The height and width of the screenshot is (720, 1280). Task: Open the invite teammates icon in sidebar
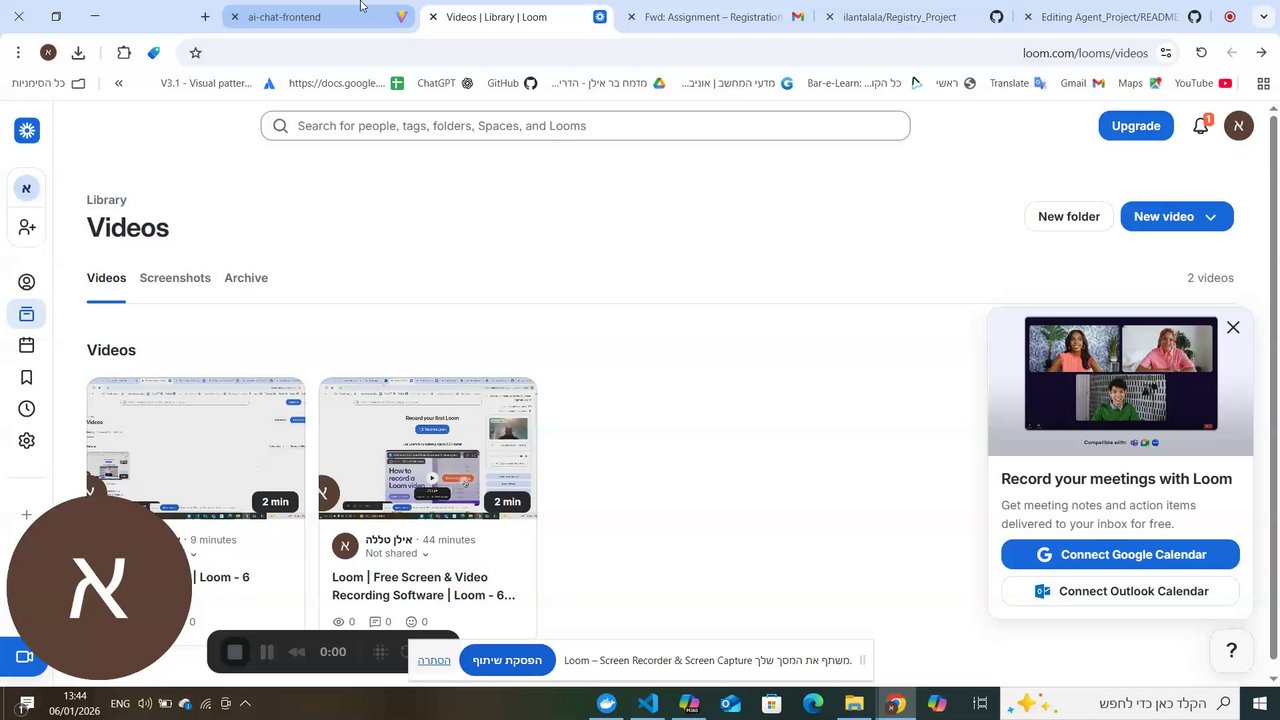pyautogui.click(x=27, y=228)
